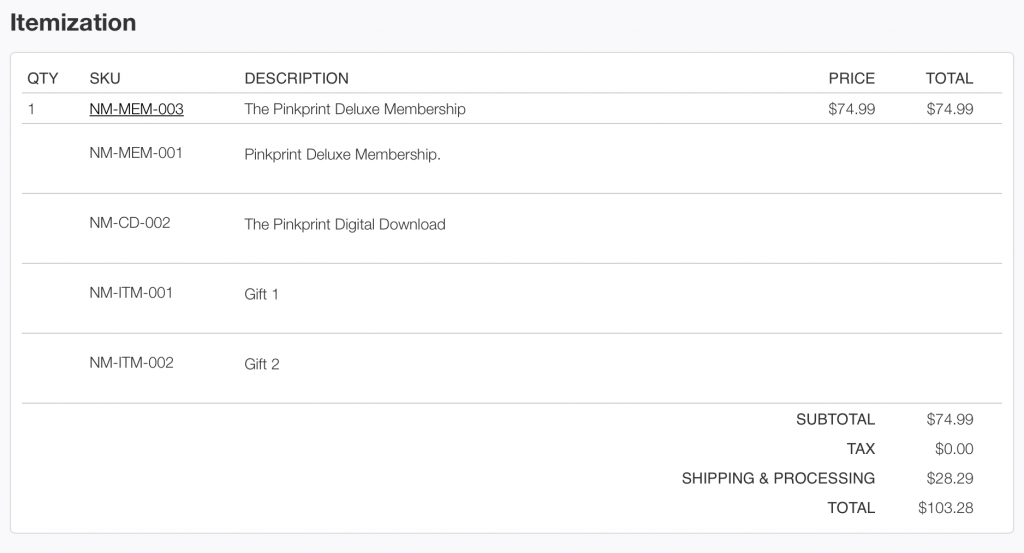
Task: Click the NM-ITM-001 SKU text
Action: coord(131,293)
